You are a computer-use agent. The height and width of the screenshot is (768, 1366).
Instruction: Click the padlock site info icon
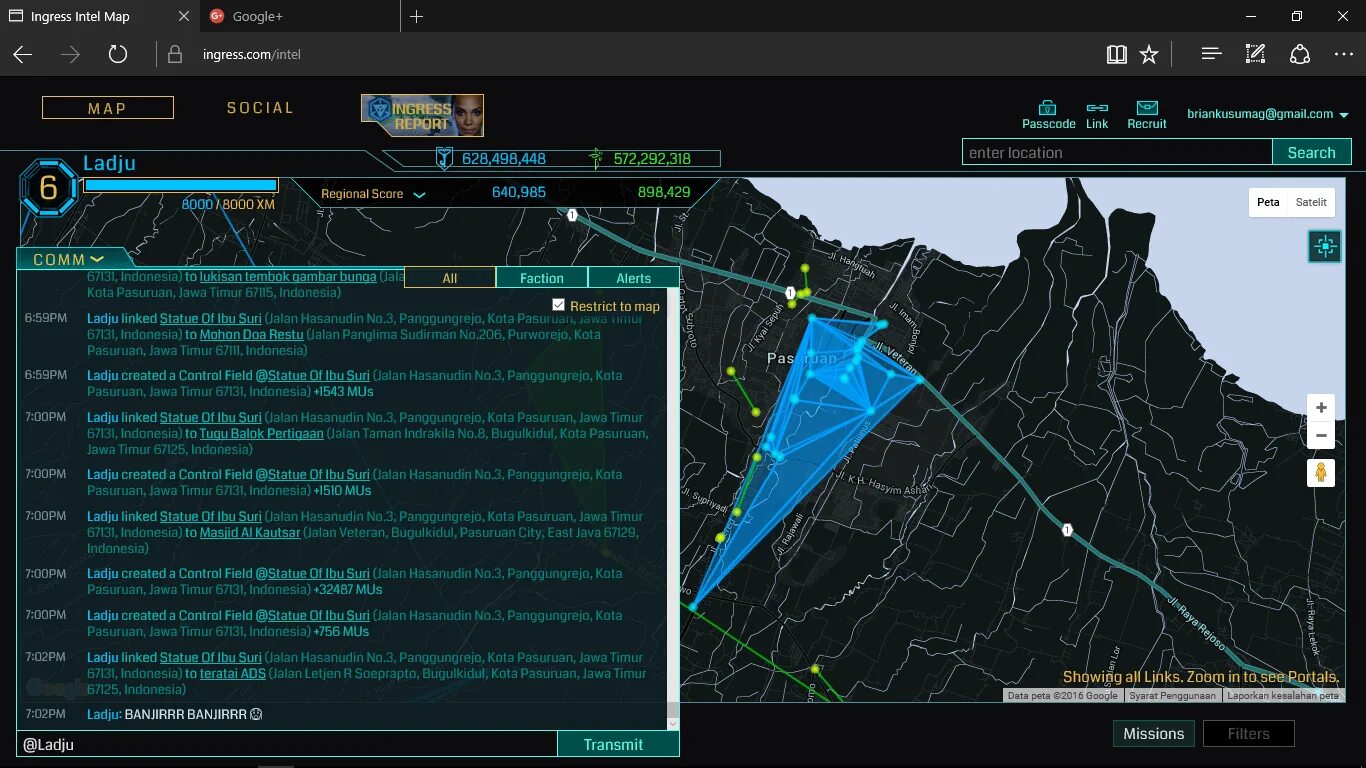(x=175, y=54)
